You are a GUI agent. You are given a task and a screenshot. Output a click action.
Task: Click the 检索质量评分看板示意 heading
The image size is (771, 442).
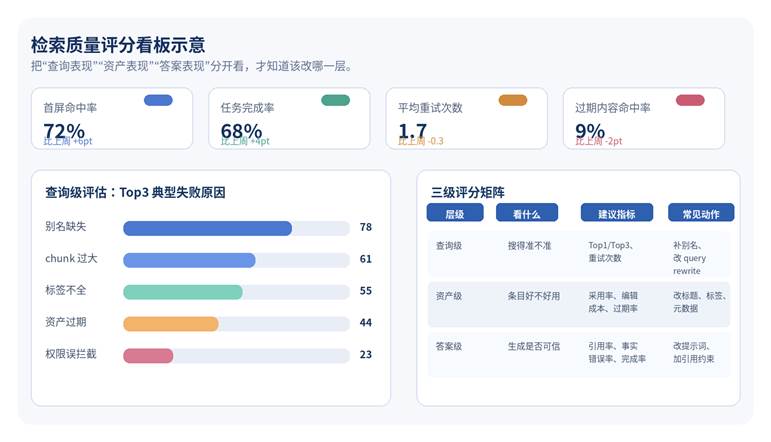pos(118,45)
